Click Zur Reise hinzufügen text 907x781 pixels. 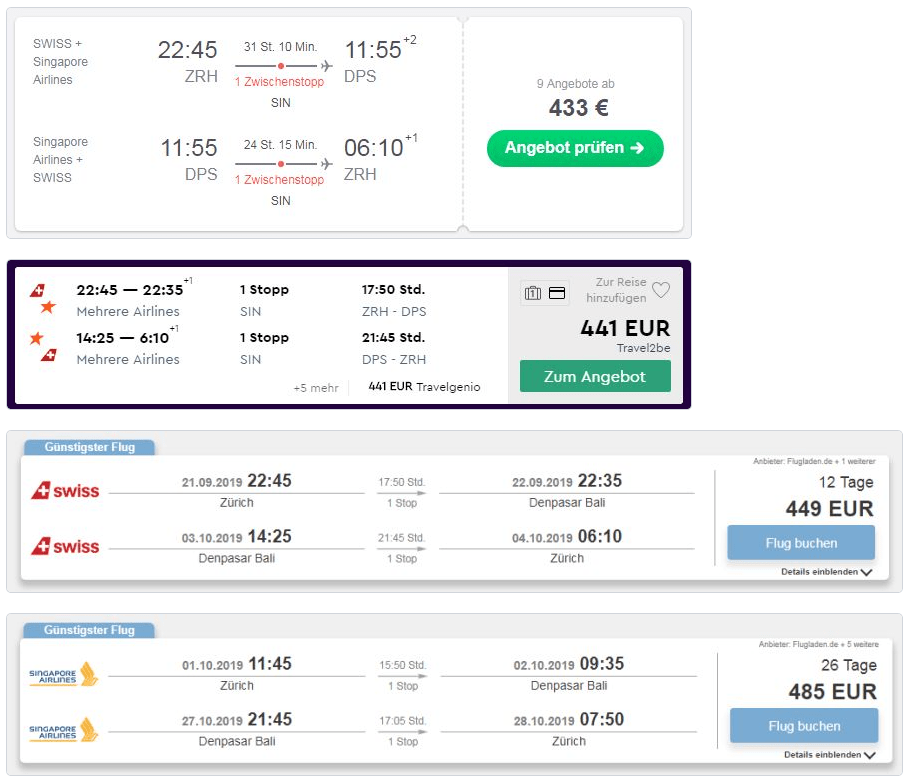616,290
